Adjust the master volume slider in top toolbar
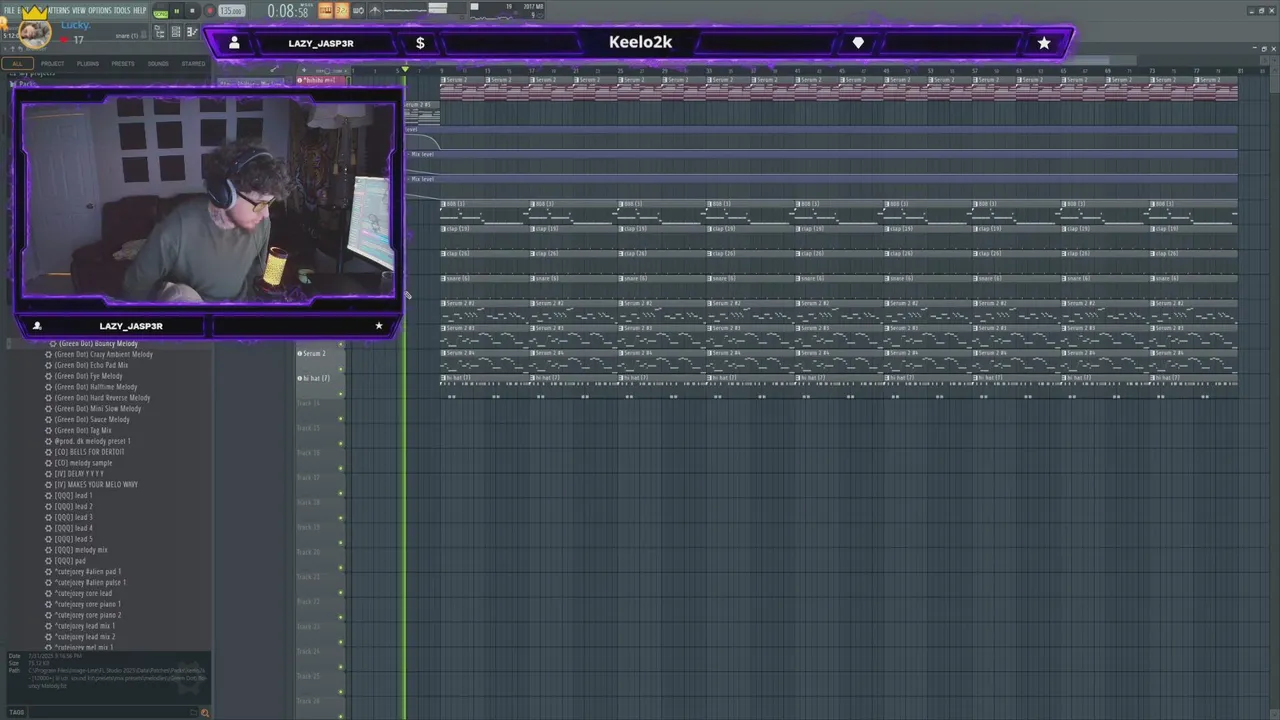Screen dimensions: 1280x720 click(x=438, y=9)
